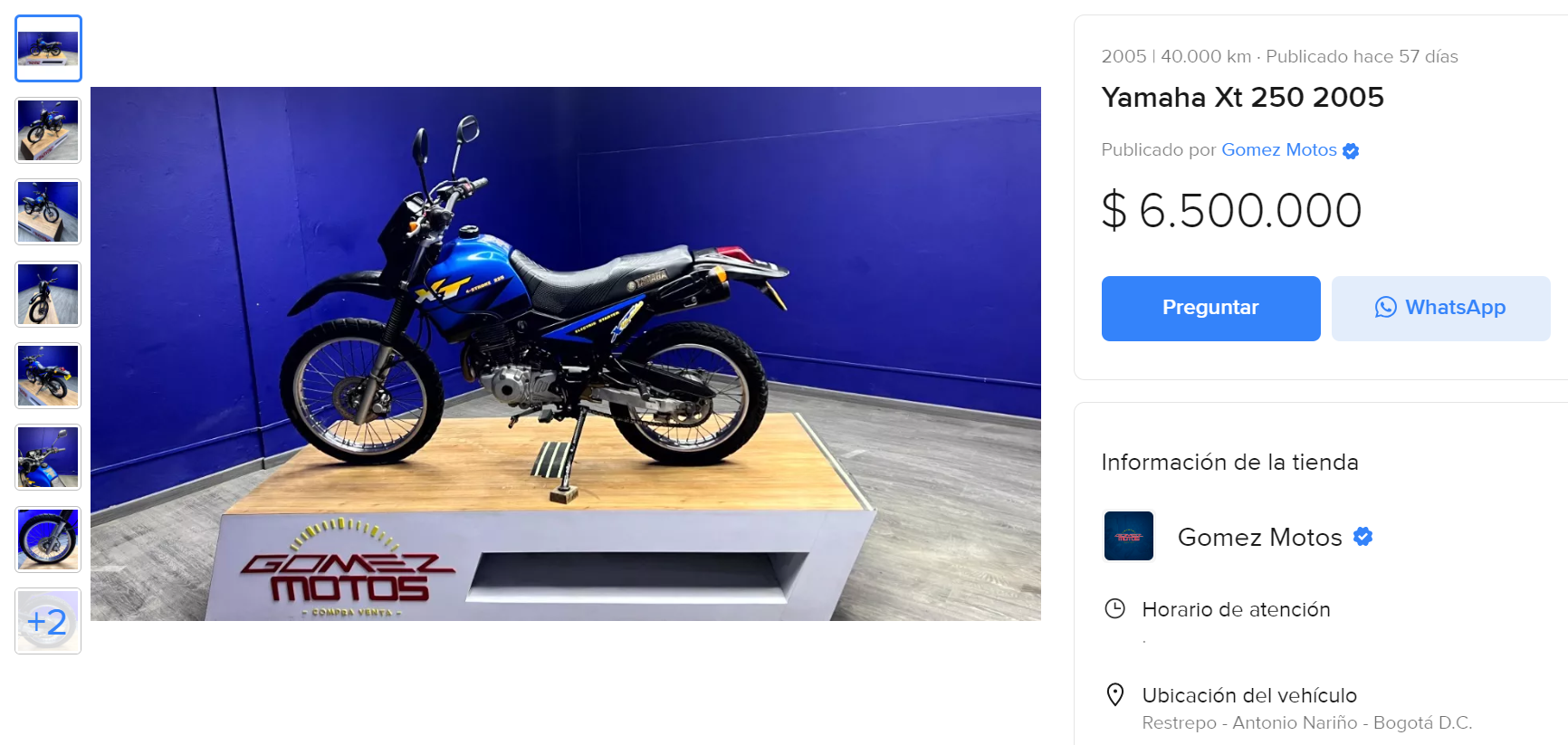Click the Yamaha Xt 250 2005 title

(x=1242, y=98)
